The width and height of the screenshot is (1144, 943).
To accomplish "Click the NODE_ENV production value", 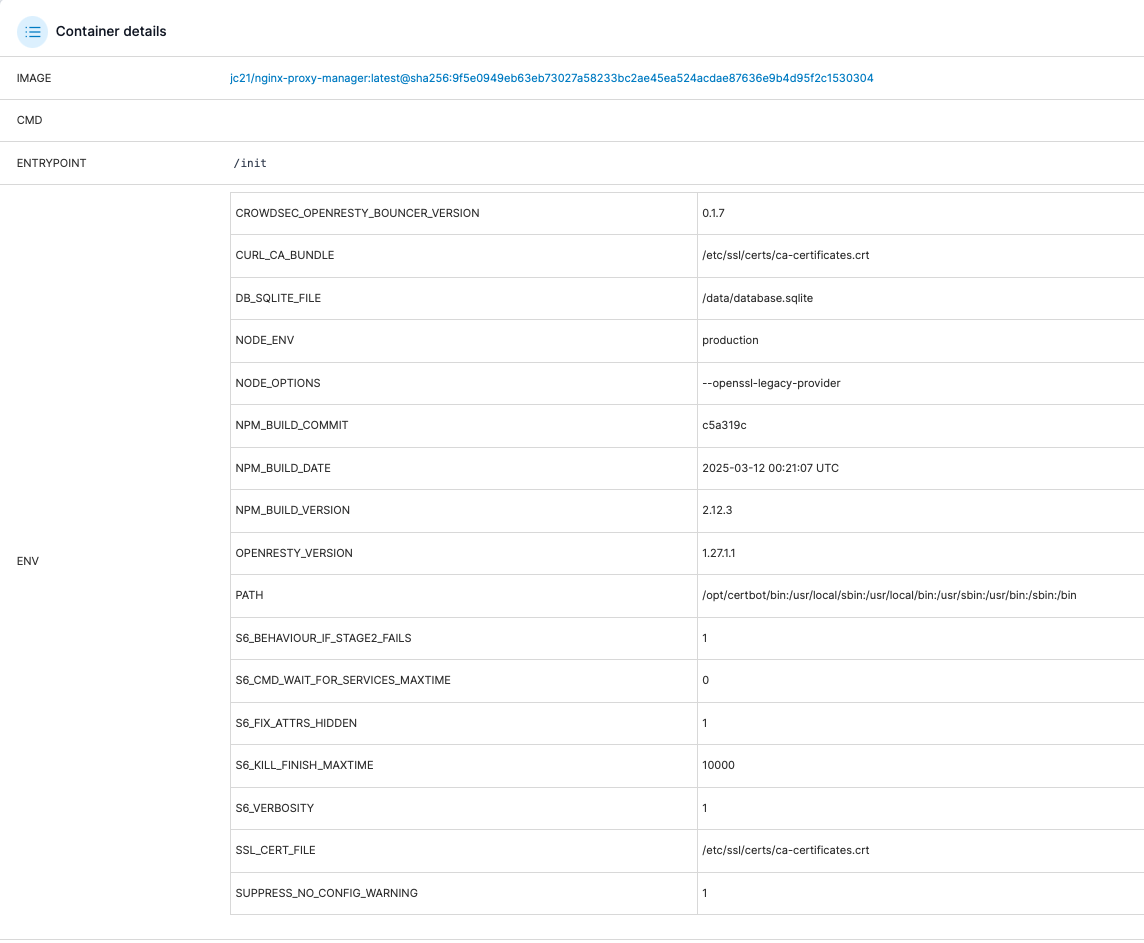I will (730, 340).
